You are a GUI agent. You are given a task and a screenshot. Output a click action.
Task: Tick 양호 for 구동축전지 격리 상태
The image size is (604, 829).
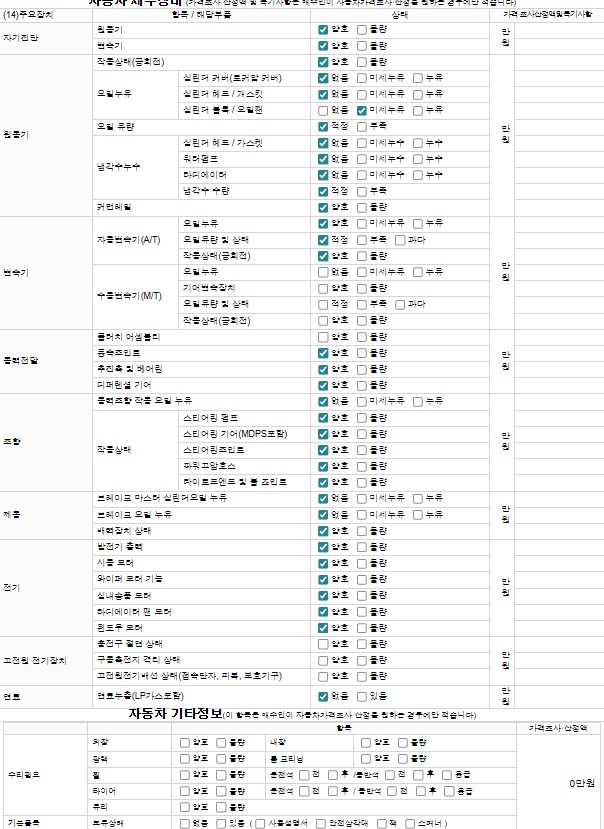(x=323, y=660)
